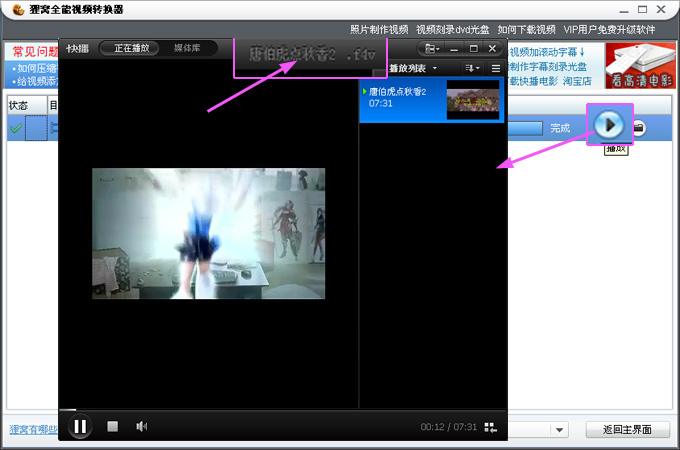Click the 快播 logo in the player title bar

point(77,49)
